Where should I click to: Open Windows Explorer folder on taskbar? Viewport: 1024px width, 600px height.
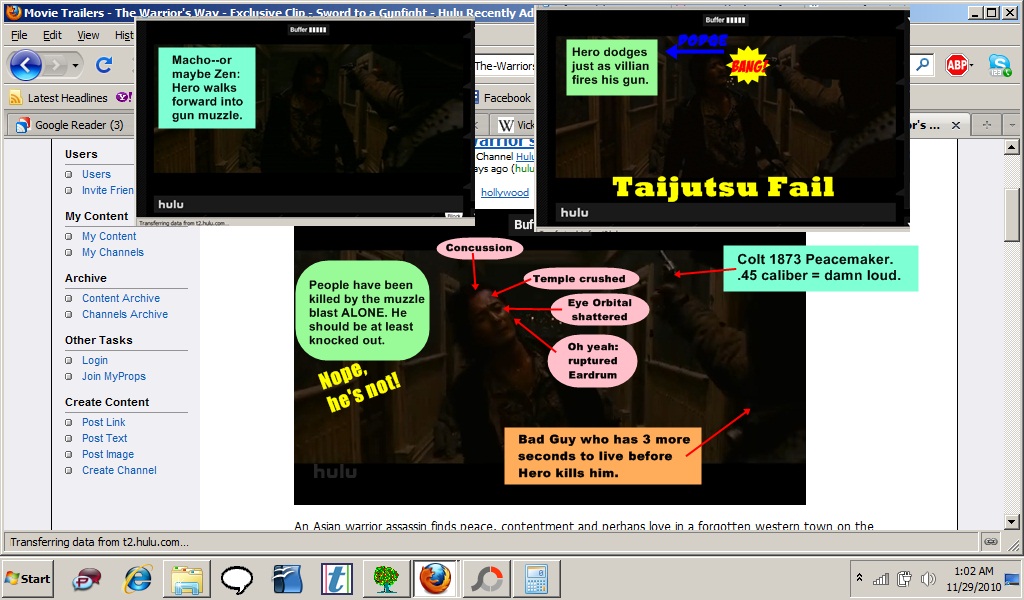187,579
